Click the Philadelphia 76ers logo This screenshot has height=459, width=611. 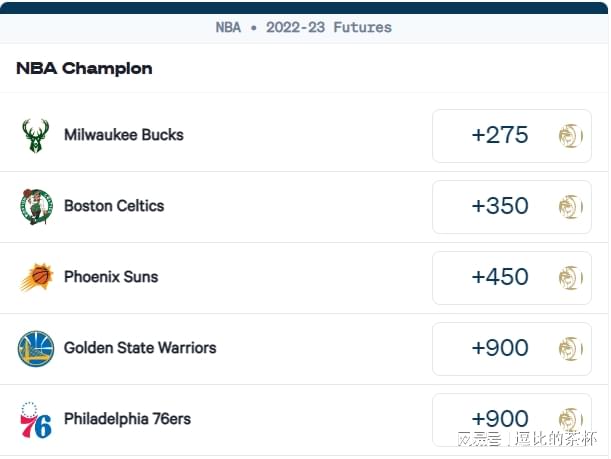pyautogui.click(x=36, y=420)
